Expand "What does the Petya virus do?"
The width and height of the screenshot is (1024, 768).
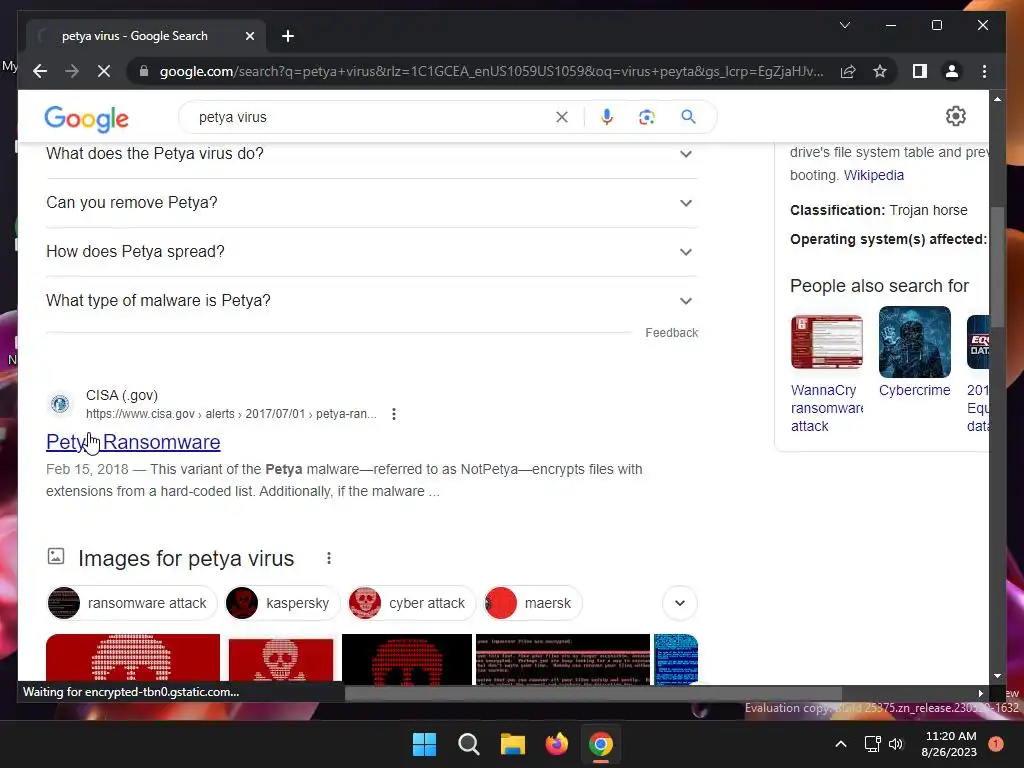click(x=372, y=154)
